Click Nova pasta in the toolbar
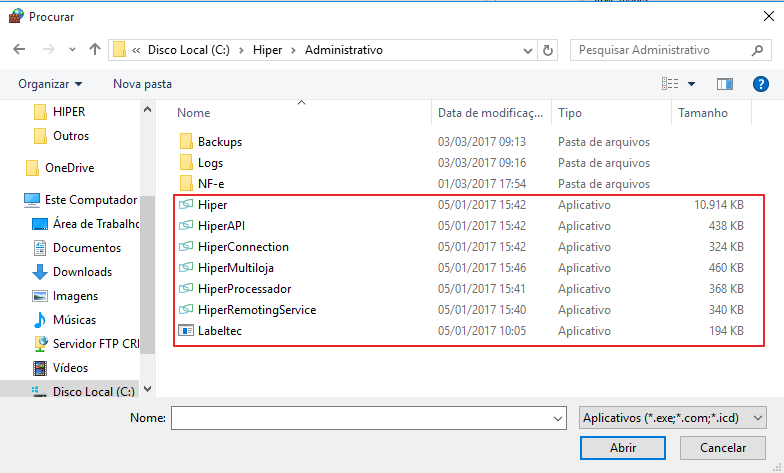This screenshot has width=784, height=473. click(x=142, y=84)
